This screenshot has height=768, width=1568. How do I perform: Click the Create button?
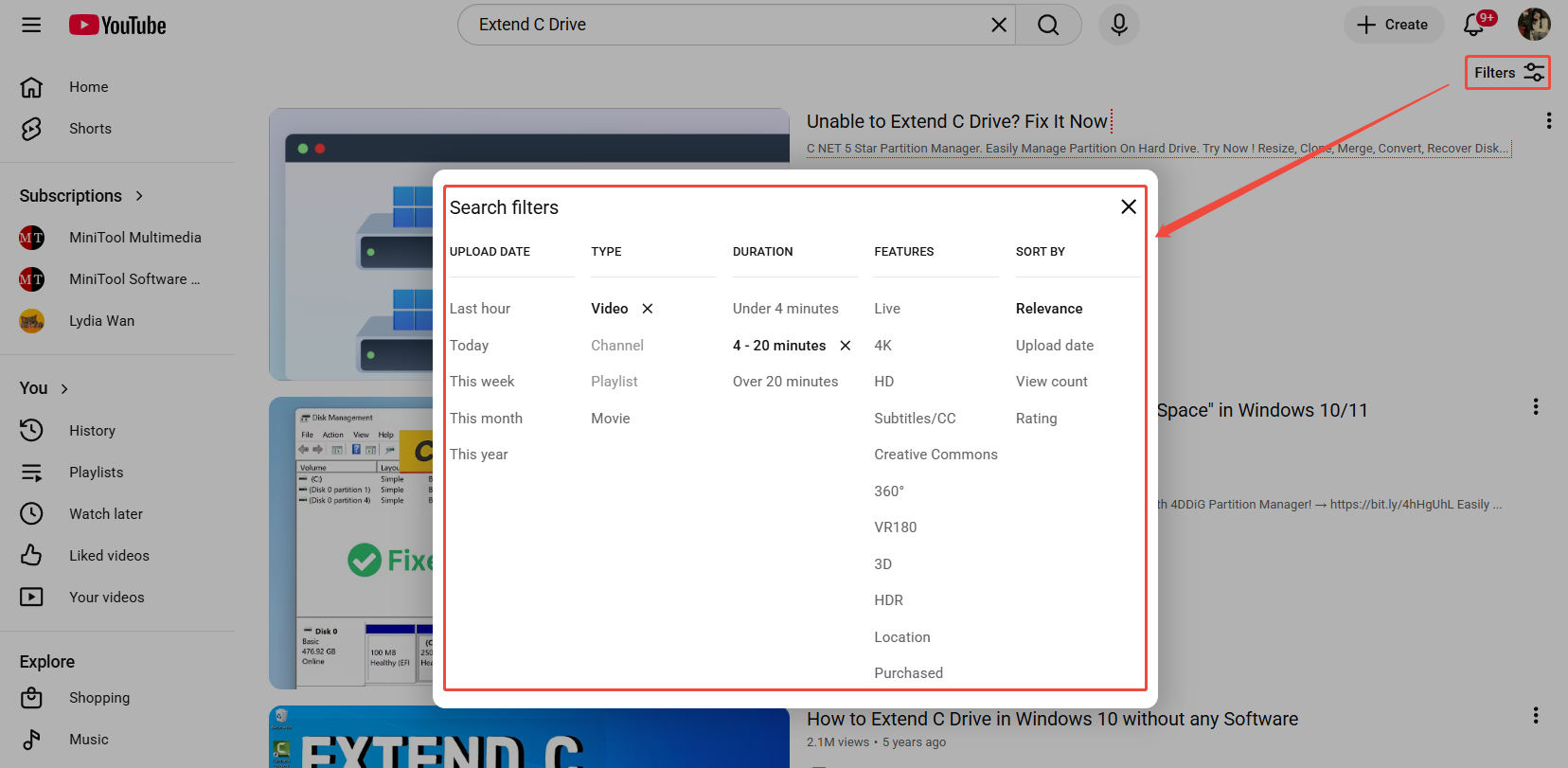(1393, 25)
